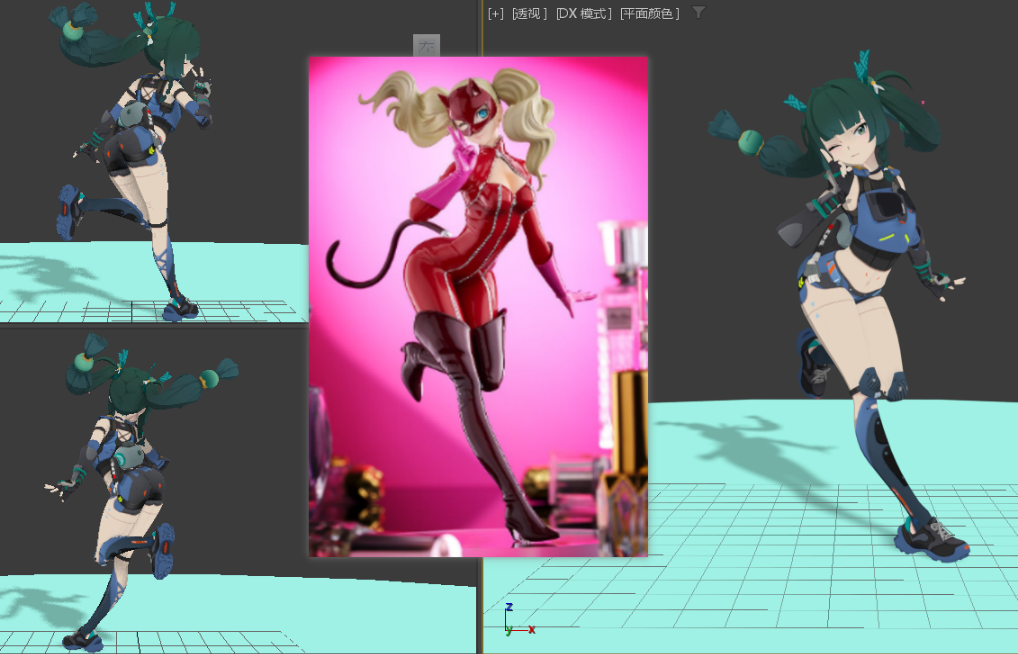Screen dimensions: 1018x654
Task: Open the DX 模式 shading menu
Action: pos(584,14)
